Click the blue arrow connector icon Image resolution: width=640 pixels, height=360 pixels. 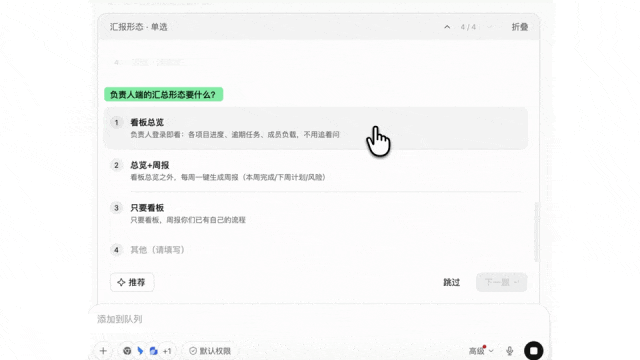140,351
